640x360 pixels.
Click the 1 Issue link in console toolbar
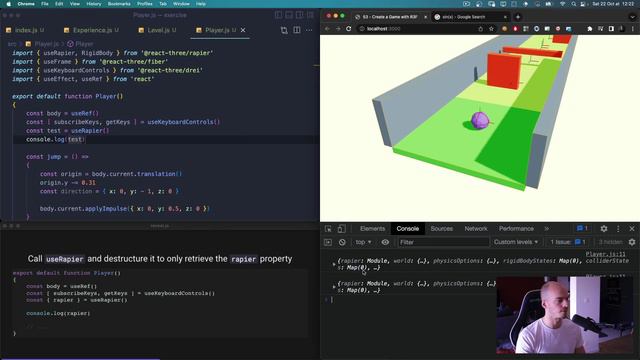[x=568, y=242]
